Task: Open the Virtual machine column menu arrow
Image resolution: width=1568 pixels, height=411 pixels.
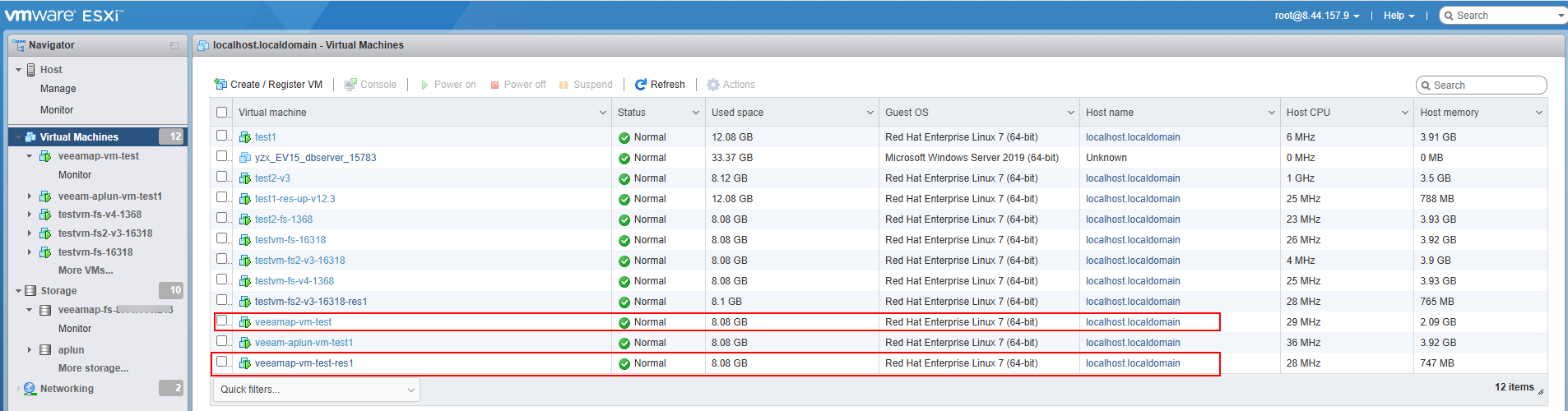Action: (x=603, y=113)
